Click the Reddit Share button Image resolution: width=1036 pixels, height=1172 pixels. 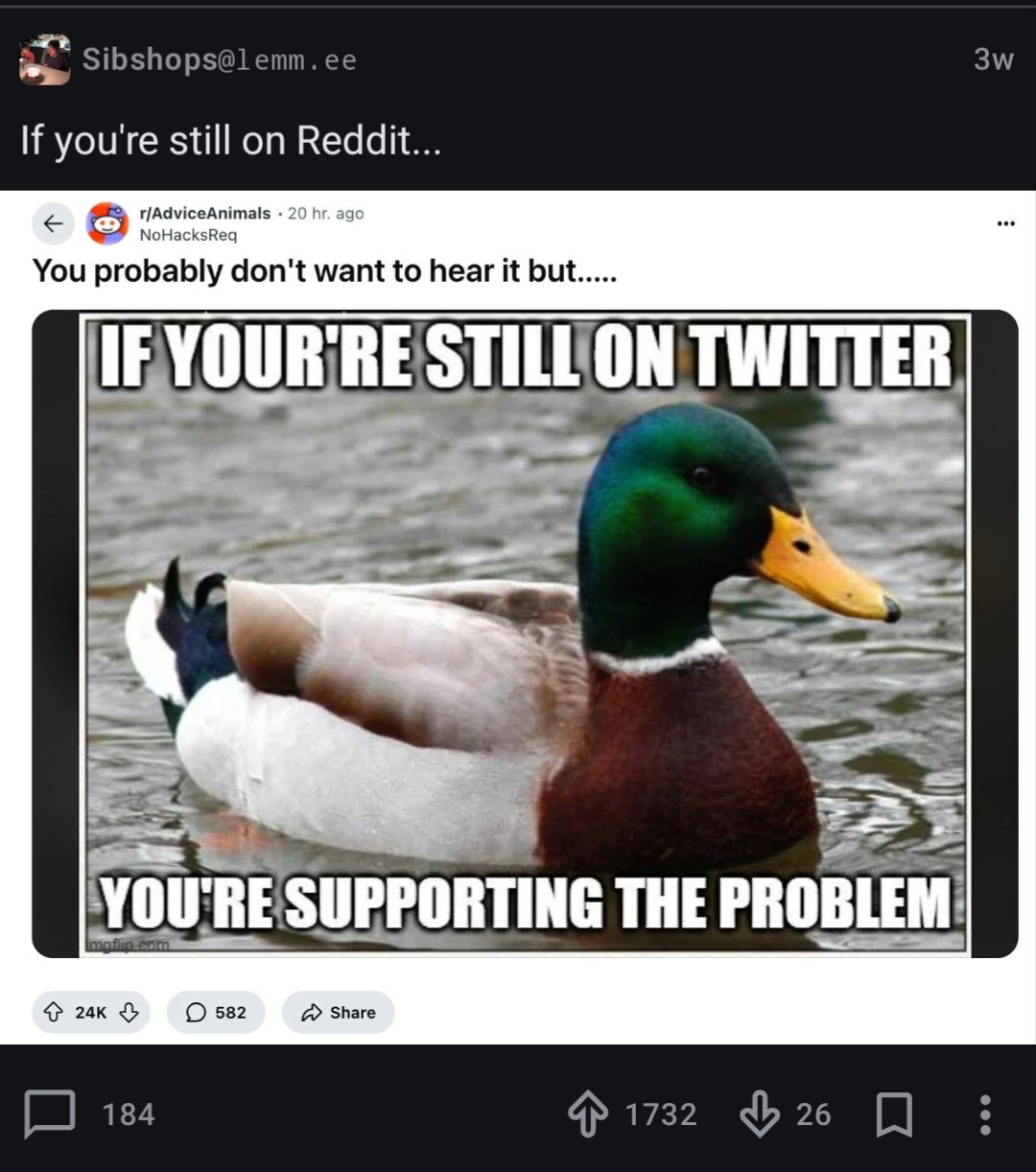pos(338,1012)
